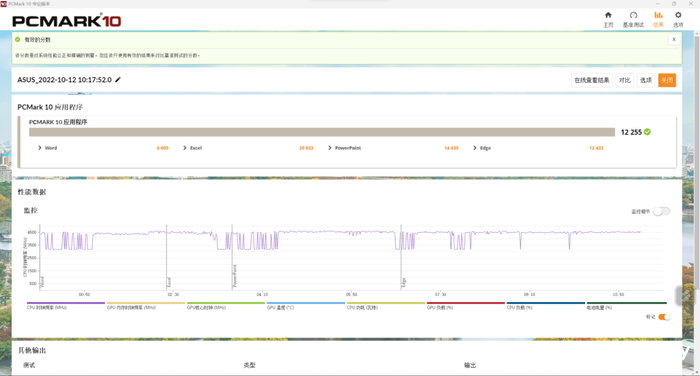This screenshot has height=376, width=700.
Task: Click the green check icon in the banner
Action: click(x=17, y=39)
